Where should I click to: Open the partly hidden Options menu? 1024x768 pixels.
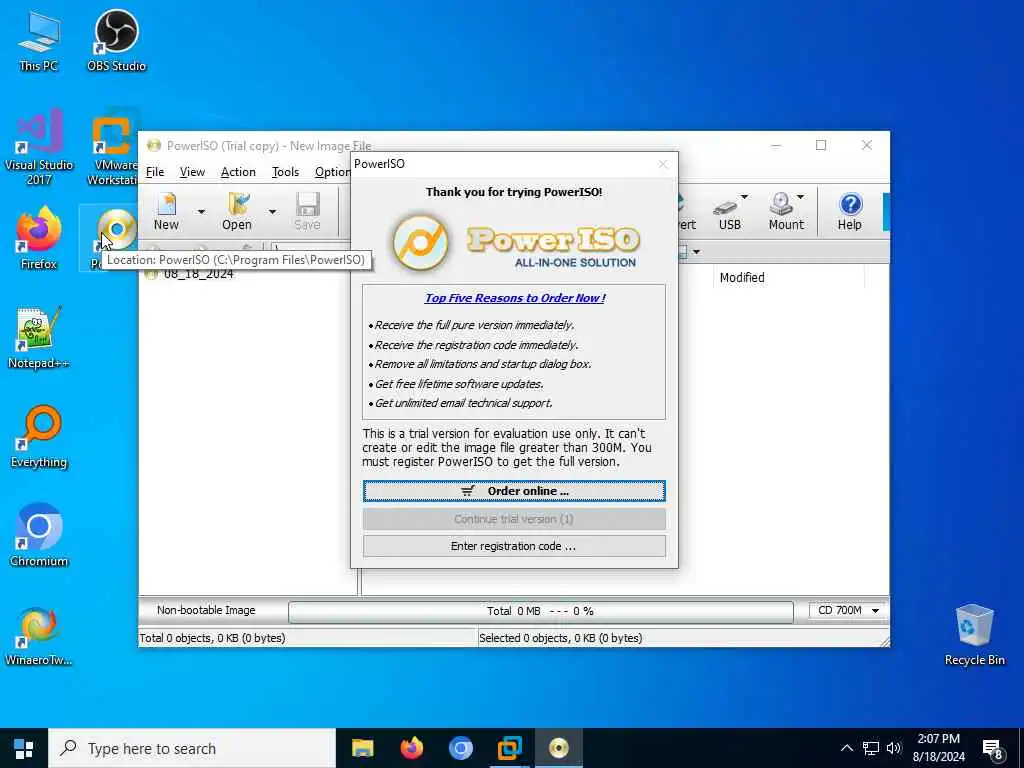(x=332, y=172)
